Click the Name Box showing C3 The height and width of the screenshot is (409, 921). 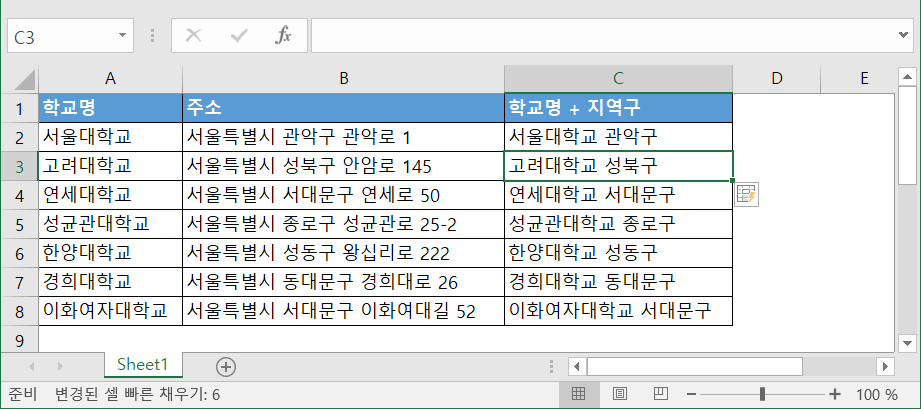tap(62, 36)
